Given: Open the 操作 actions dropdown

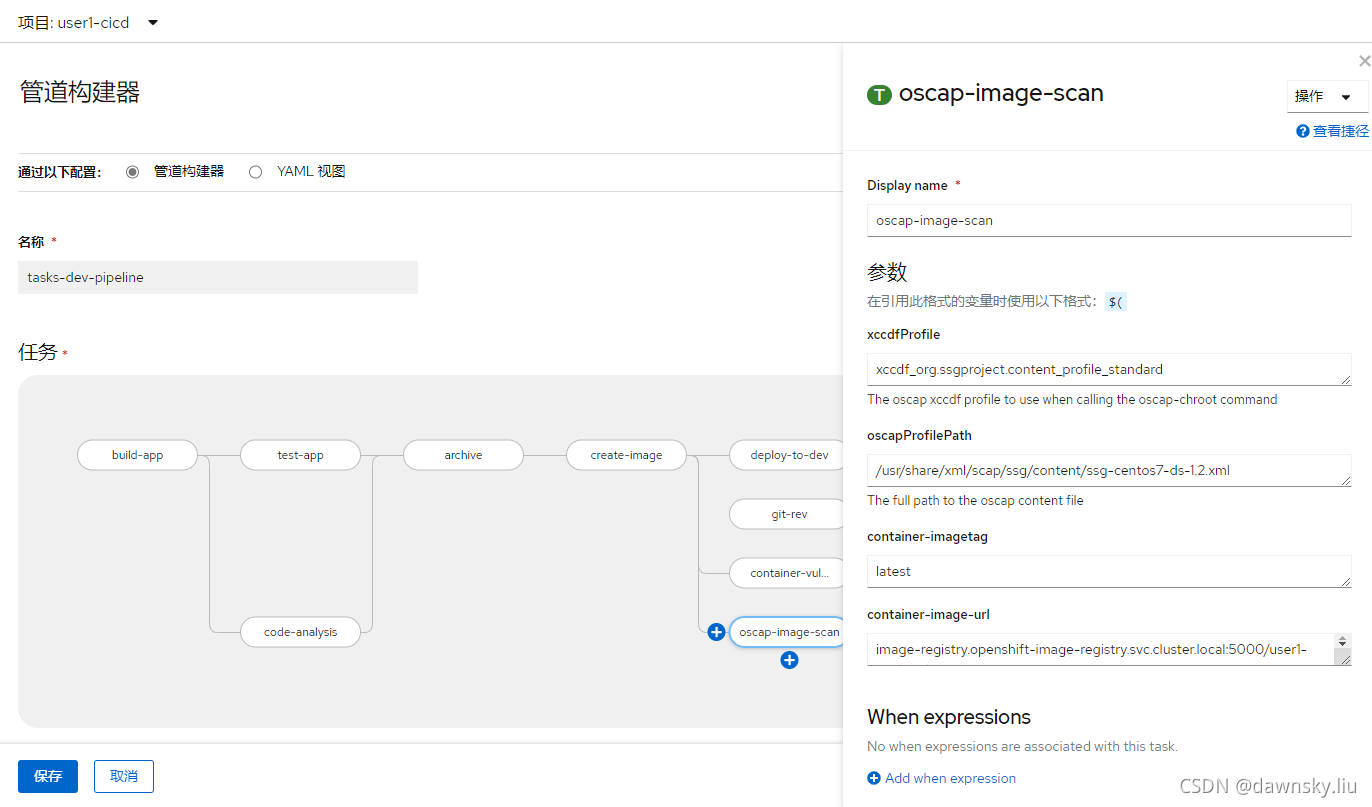Looking at the screenshot, I should pyautogui.click(x=1326, y=97).
